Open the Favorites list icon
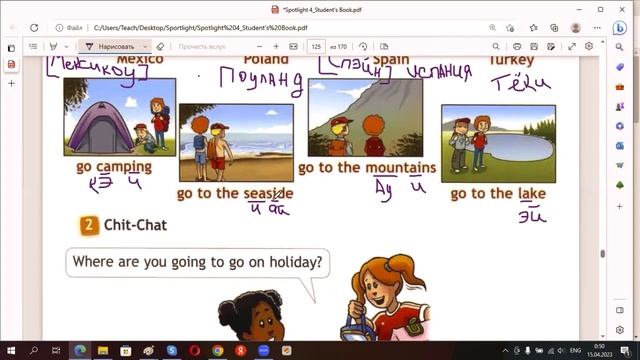The height and width of the screenshot is (360, 640). point(533,28)
